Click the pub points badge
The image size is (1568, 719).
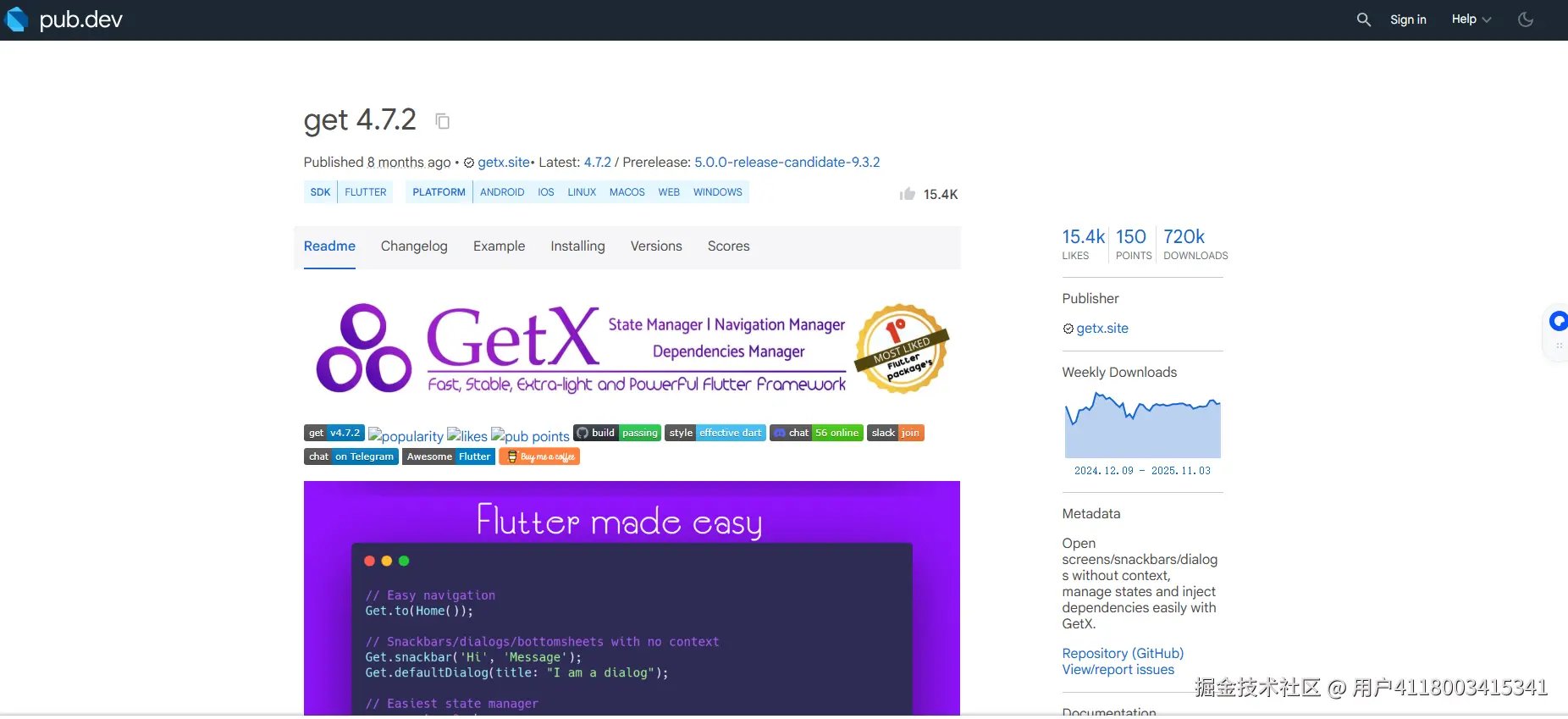coord(530,435)
